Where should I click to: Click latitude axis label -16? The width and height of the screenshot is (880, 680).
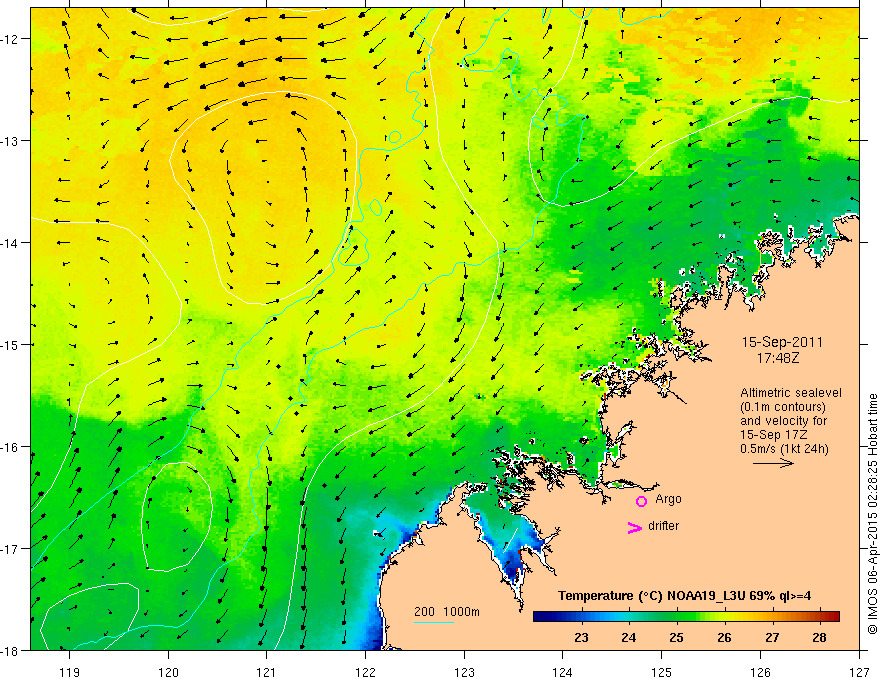coord(11,447)
